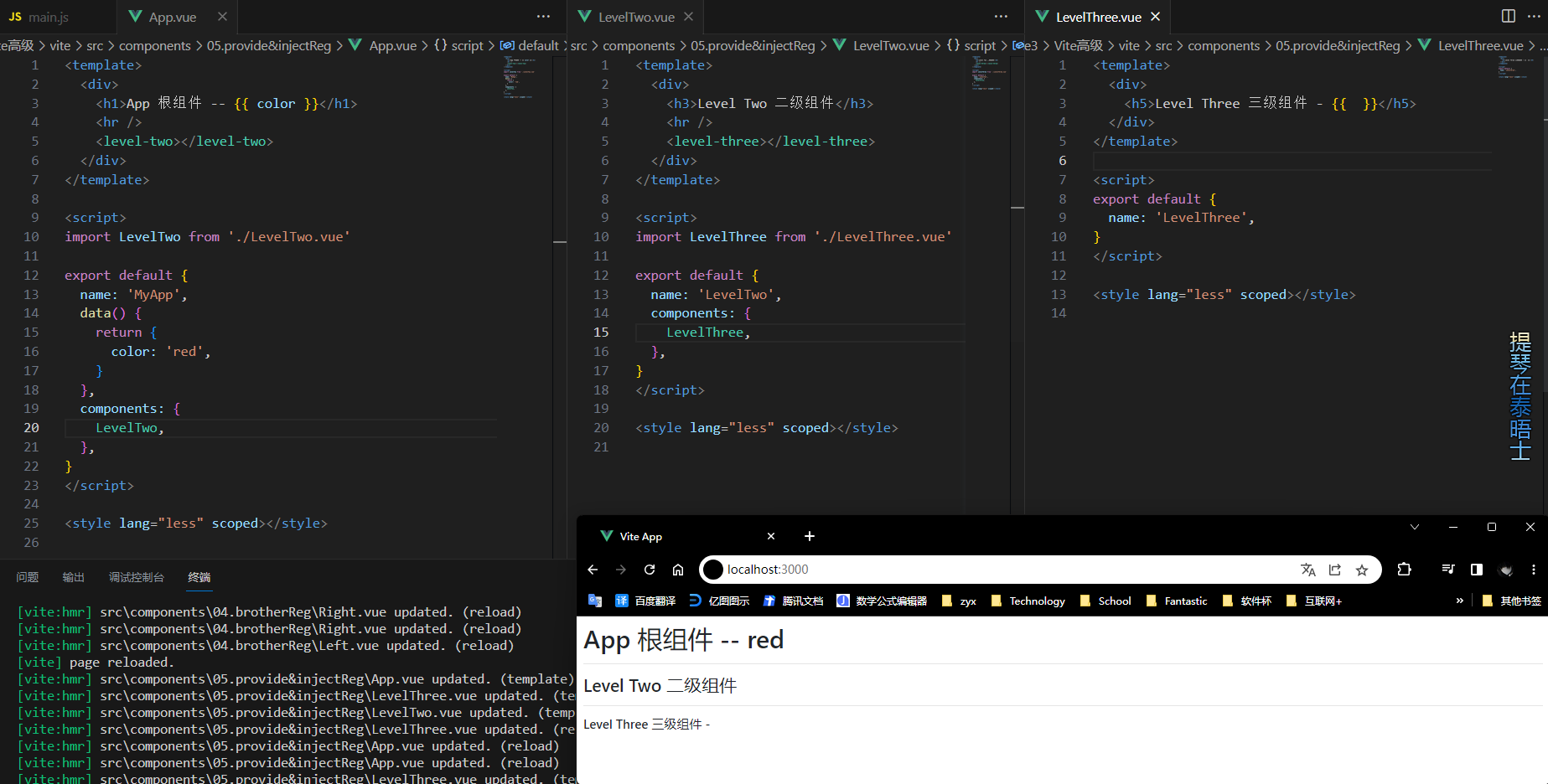Open the browser tab search chevron
Image resolution: width=1548 pixels, height=784 pixels.
[x=1415, y=527]
